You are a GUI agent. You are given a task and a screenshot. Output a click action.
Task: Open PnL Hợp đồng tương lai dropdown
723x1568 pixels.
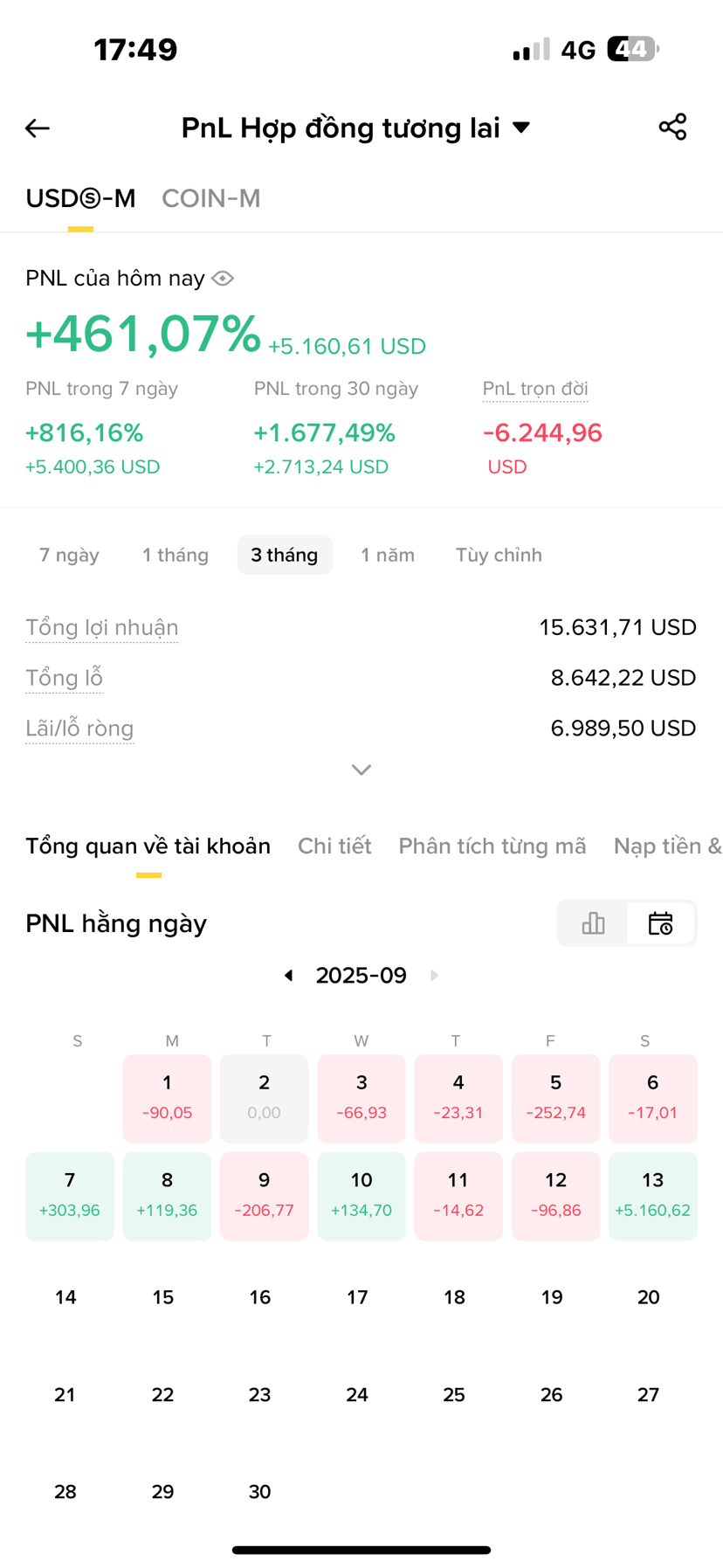pyautogui.click(x=356, y=128)
